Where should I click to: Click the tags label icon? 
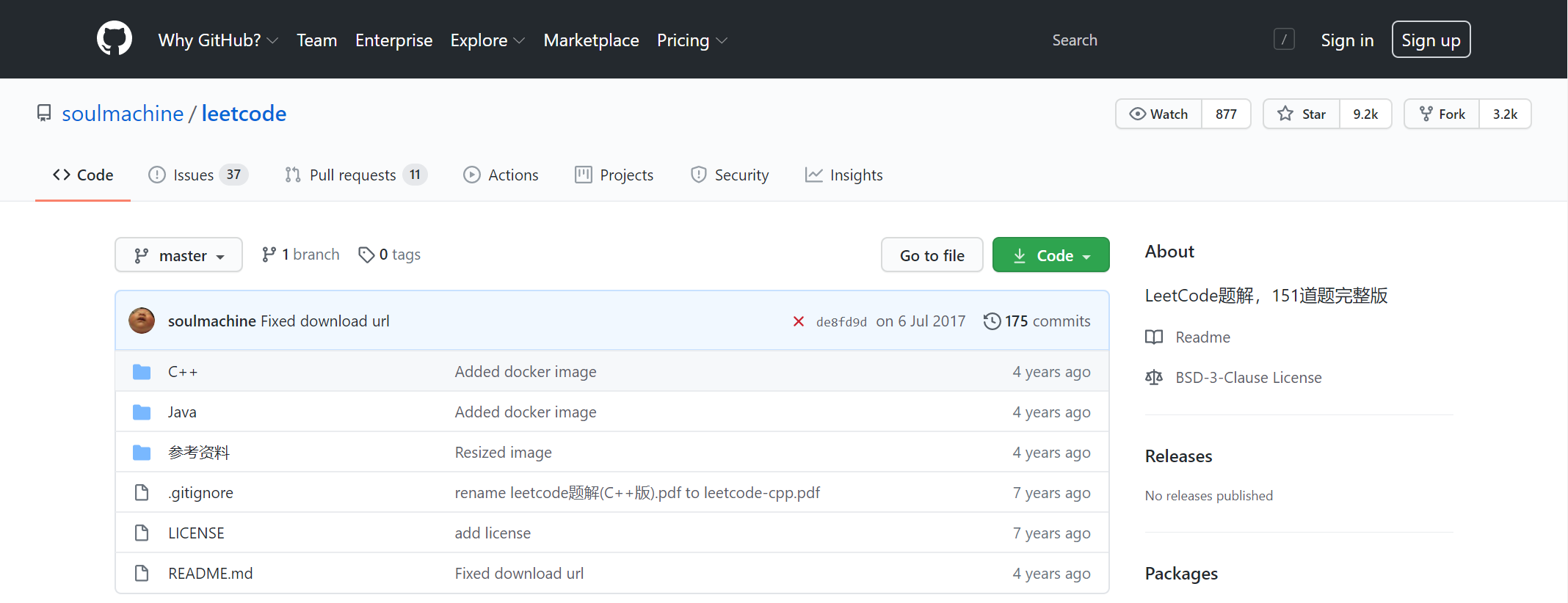pyautogui.click(x=366, y=255)
